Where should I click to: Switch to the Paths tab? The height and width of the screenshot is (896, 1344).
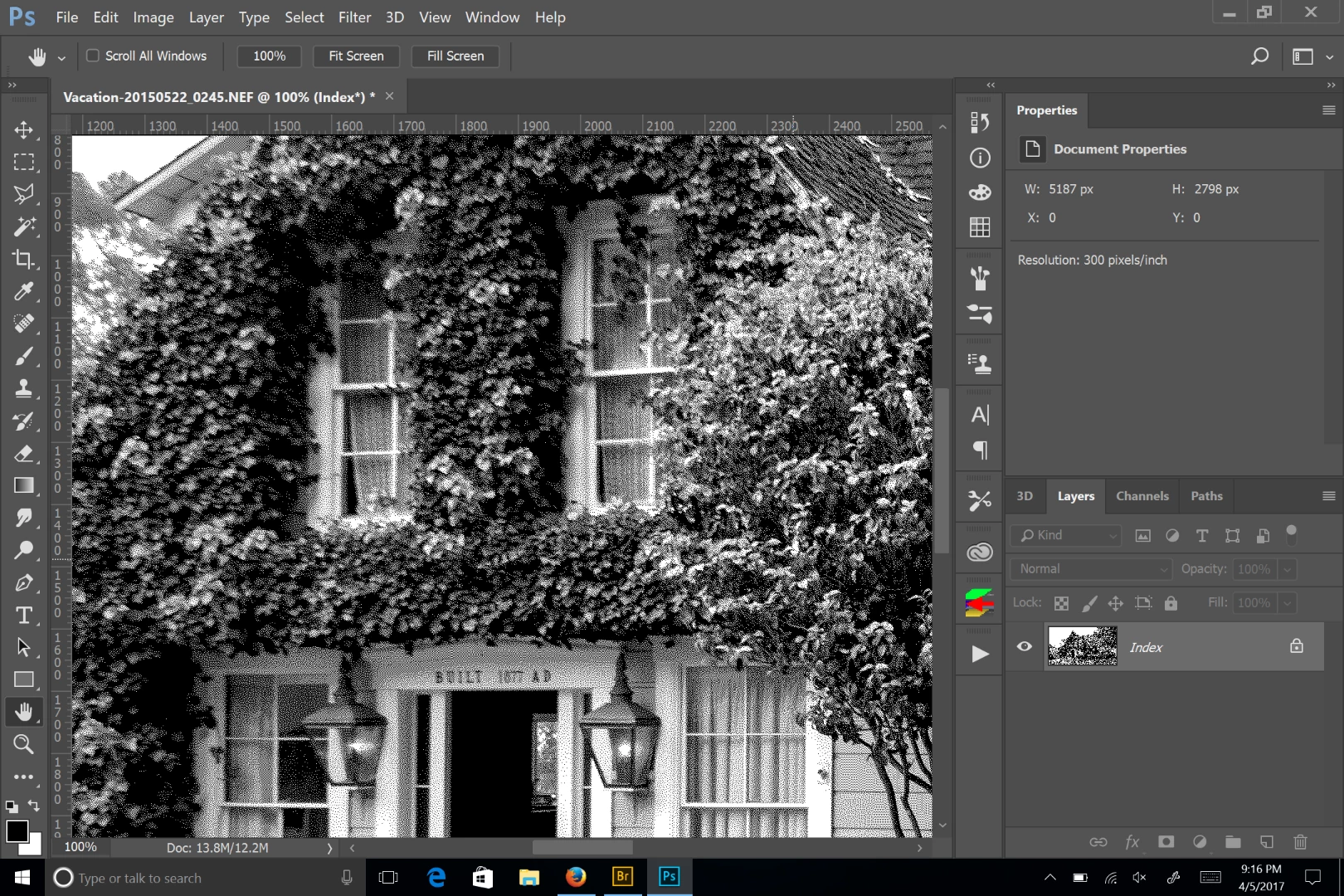[x=1206, y=496]
